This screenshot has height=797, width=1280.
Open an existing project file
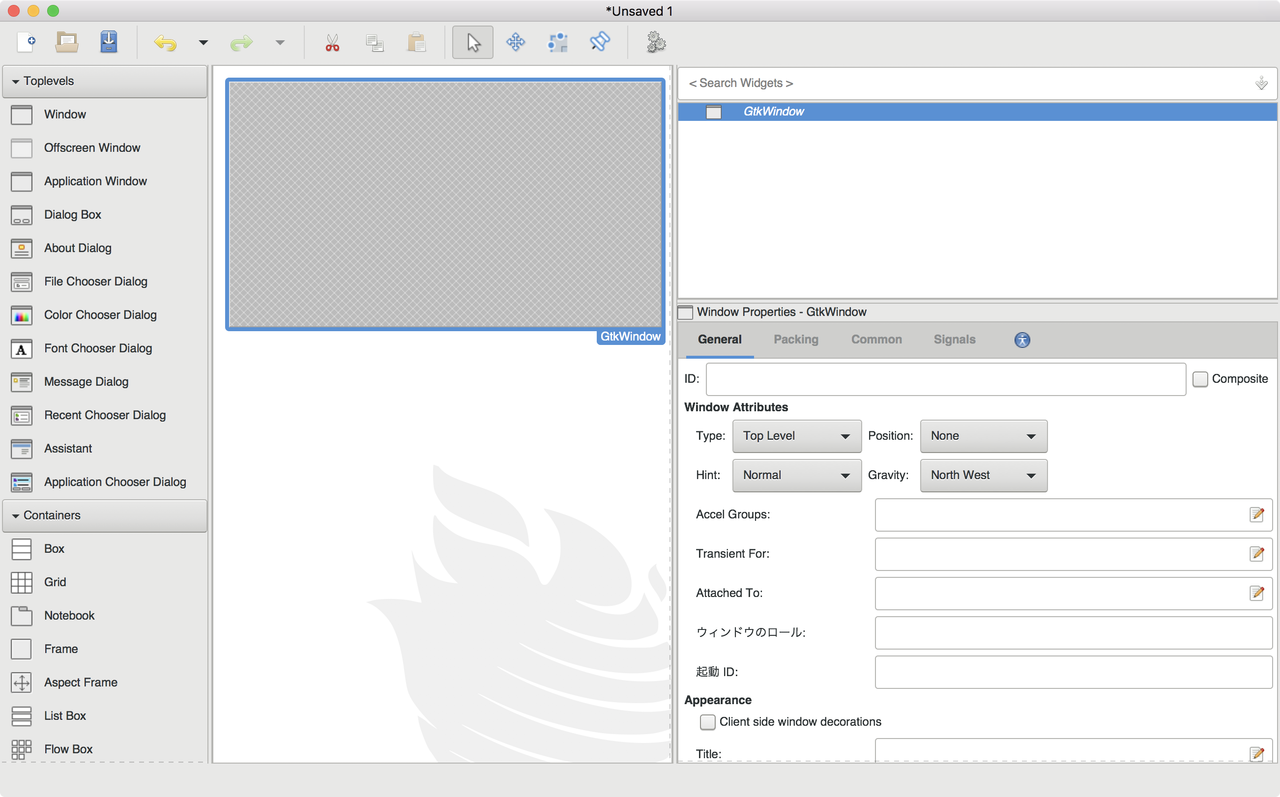[x=69, y=42]
